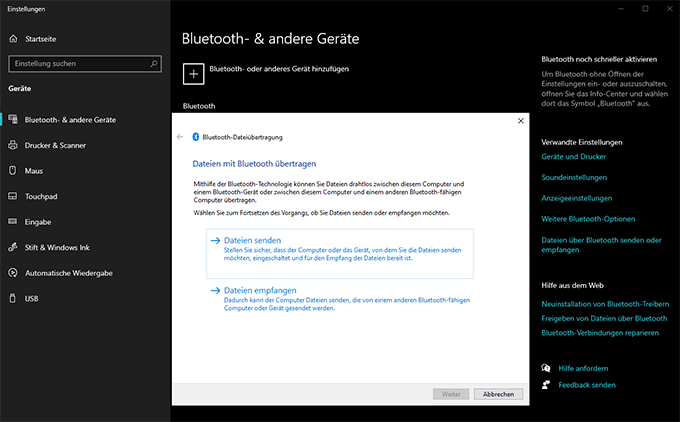Open Neuinstallation von Bluetooth-Treibern link
Image resolution: width=680 pixels, height=422 pixels.
click(x=605, y=304)
